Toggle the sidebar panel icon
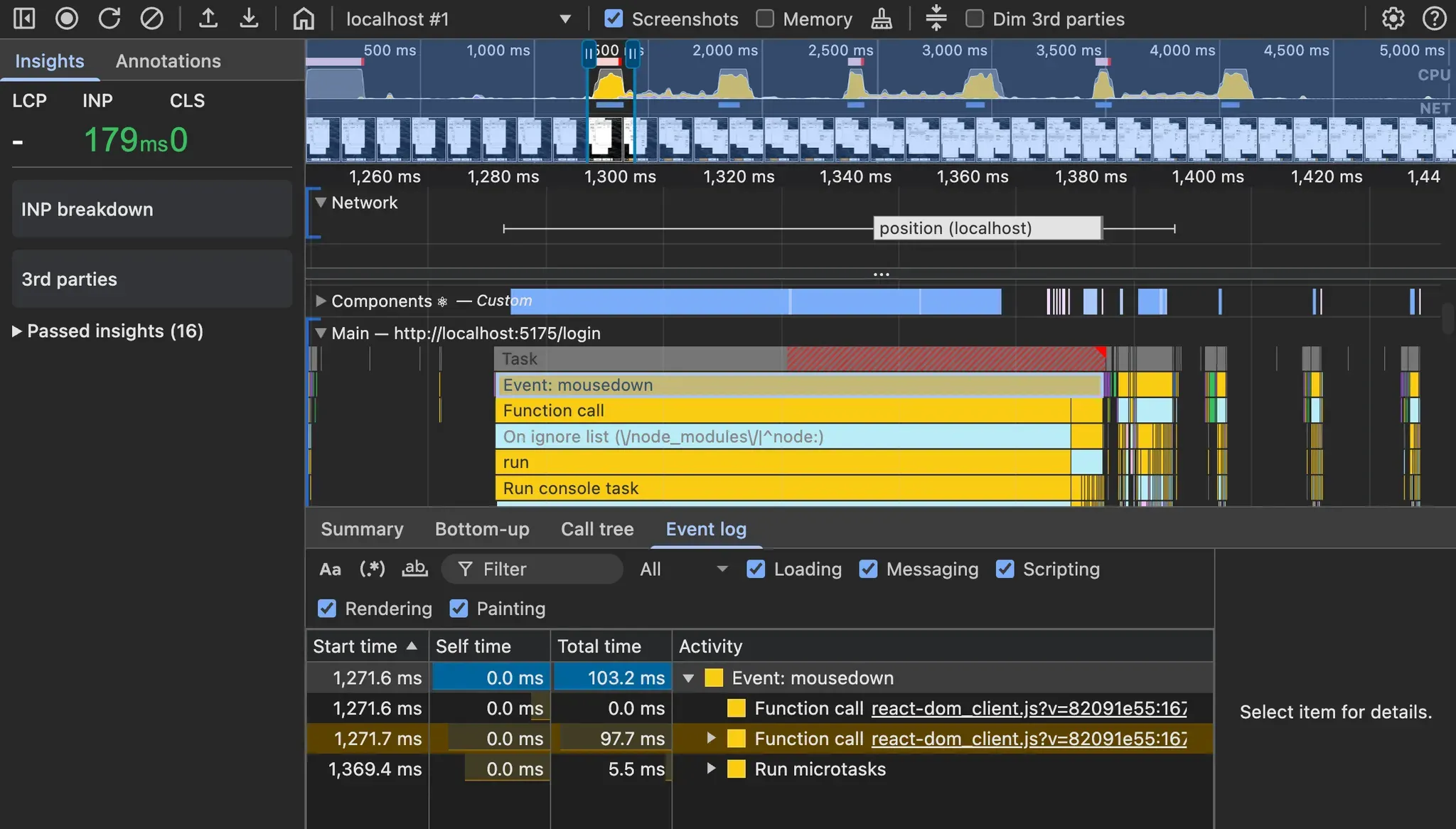Screen dimensions: 1456x829 (24, 18)
